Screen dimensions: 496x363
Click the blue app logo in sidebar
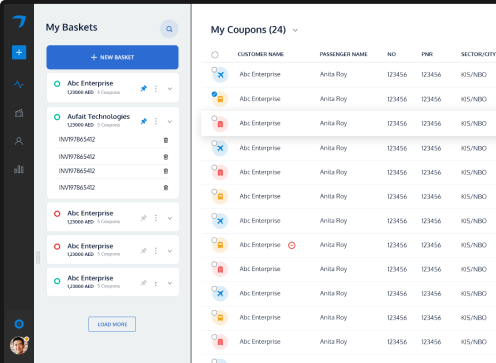[x=19, y=21]
